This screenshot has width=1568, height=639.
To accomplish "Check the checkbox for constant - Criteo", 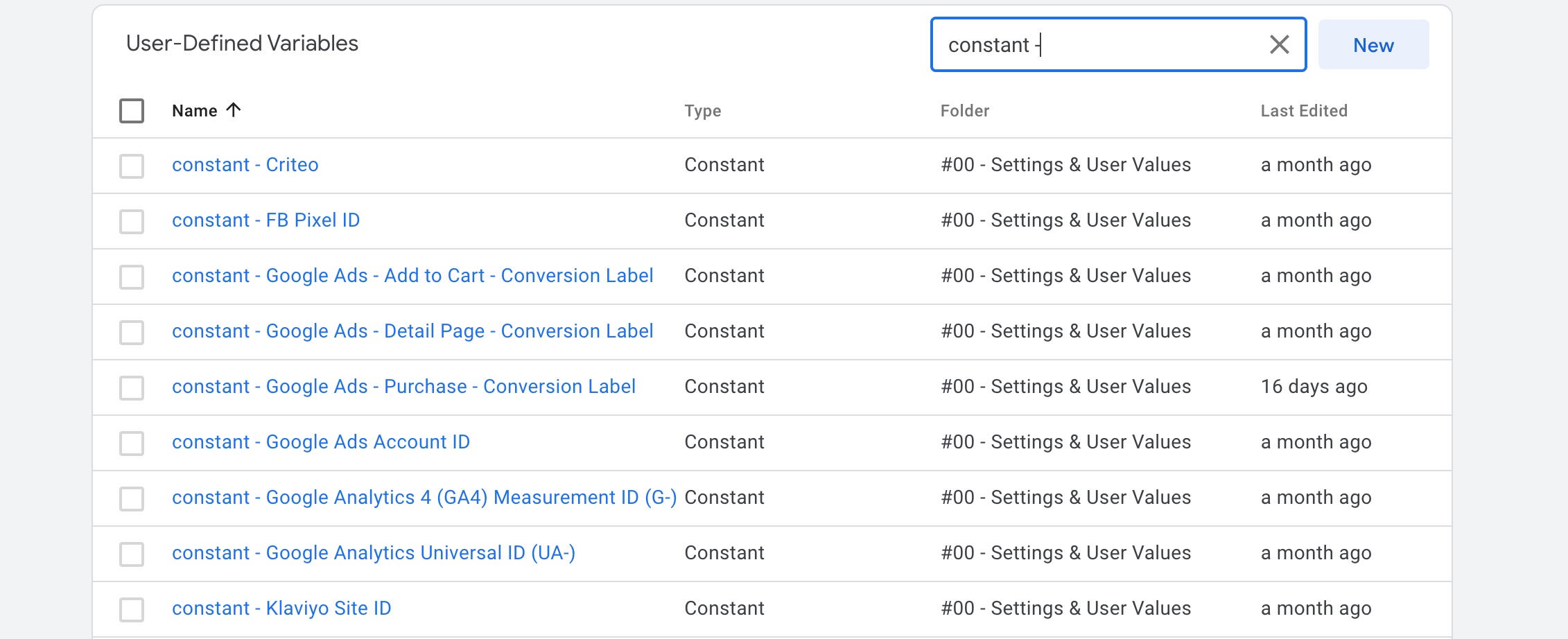I will point(132,165).
